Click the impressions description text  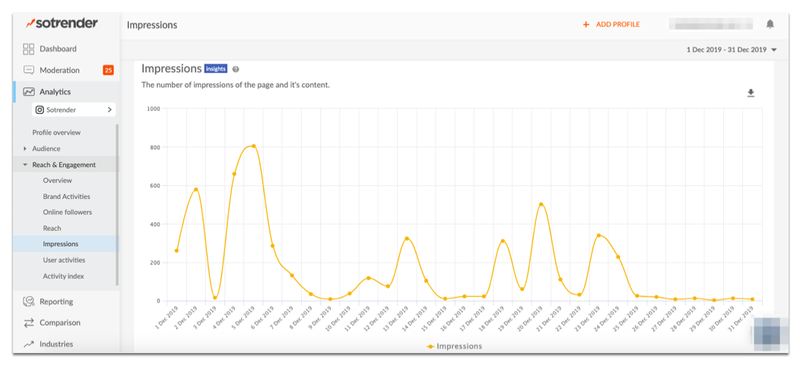coord(236,85)
